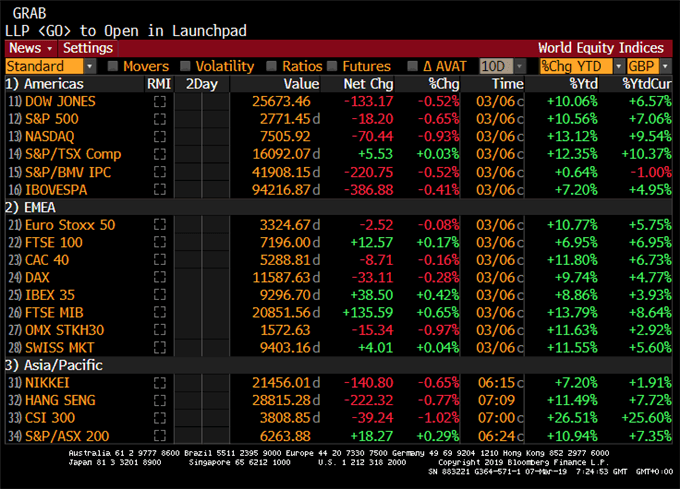Open the Settings menu

(88, 48)
